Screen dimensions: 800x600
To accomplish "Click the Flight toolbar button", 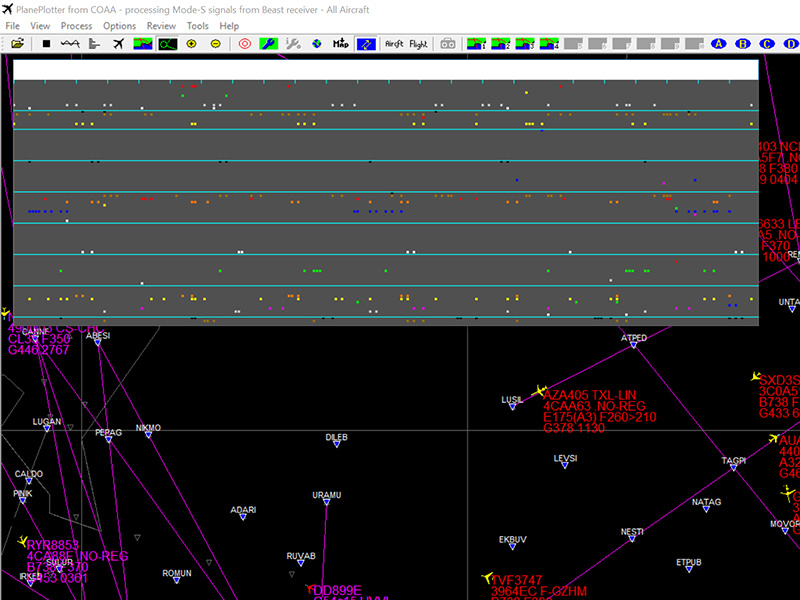I will tap(418, 44).
